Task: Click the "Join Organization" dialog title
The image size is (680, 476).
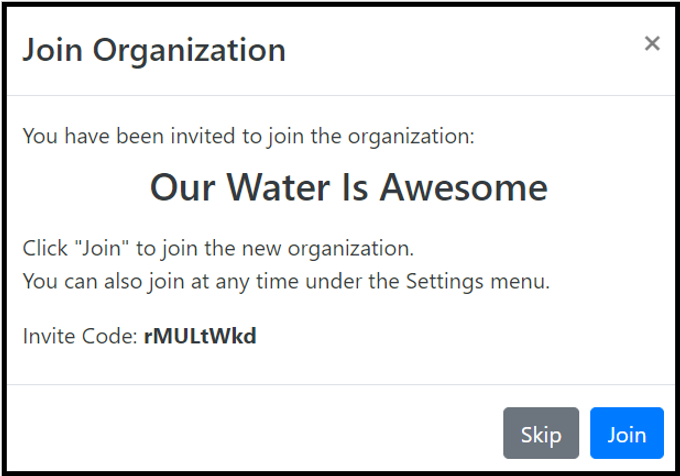Action: 154,50
